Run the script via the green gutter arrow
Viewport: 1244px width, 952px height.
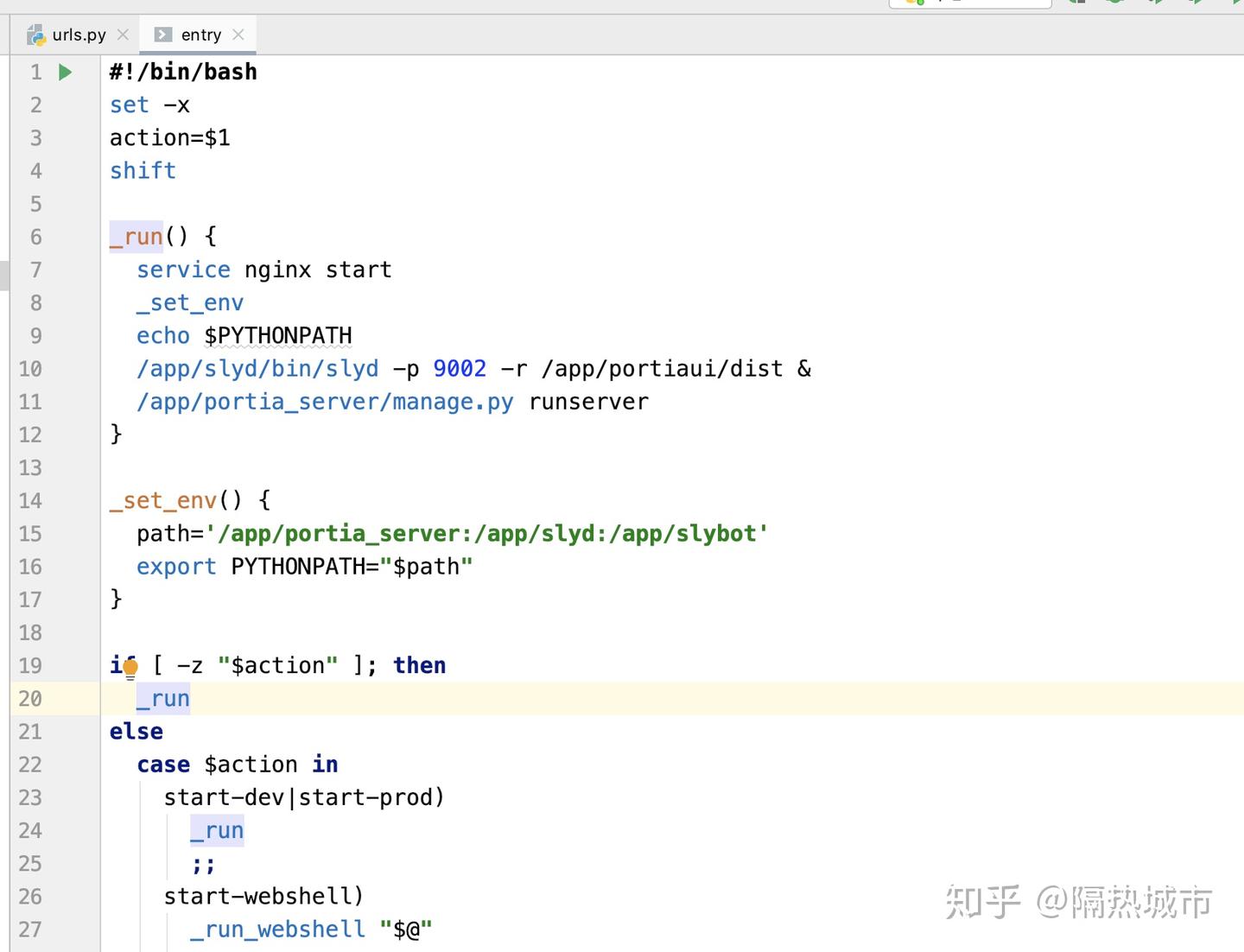(x=65, y=72)
